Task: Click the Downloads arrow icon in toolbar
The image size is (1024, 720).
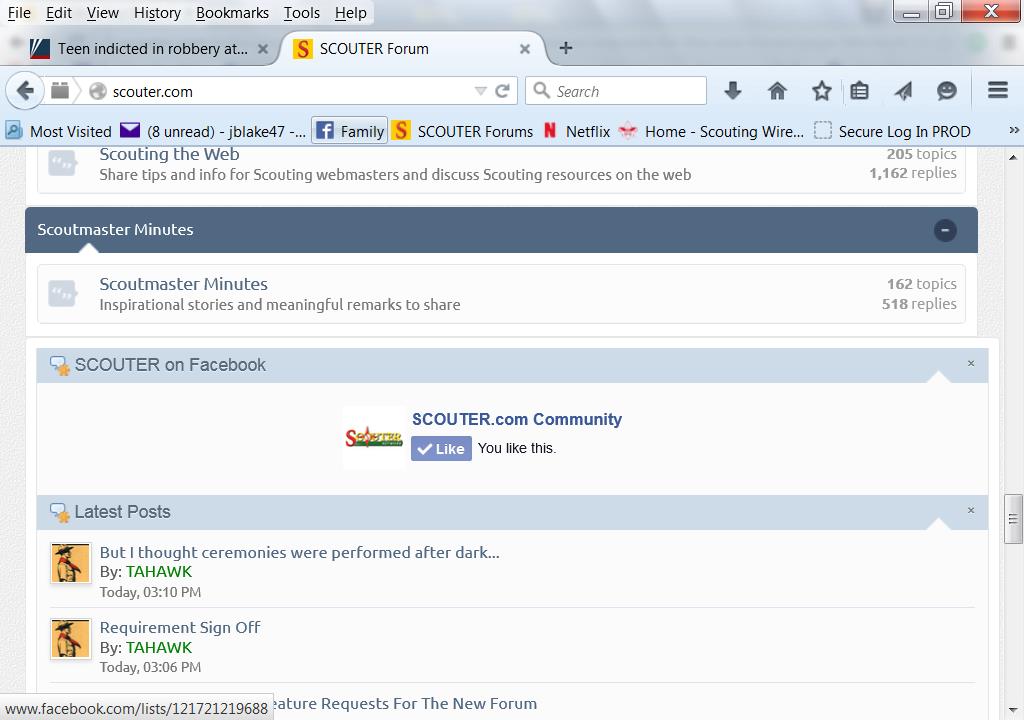Action: pyautogui.click(x=733, y=91)
